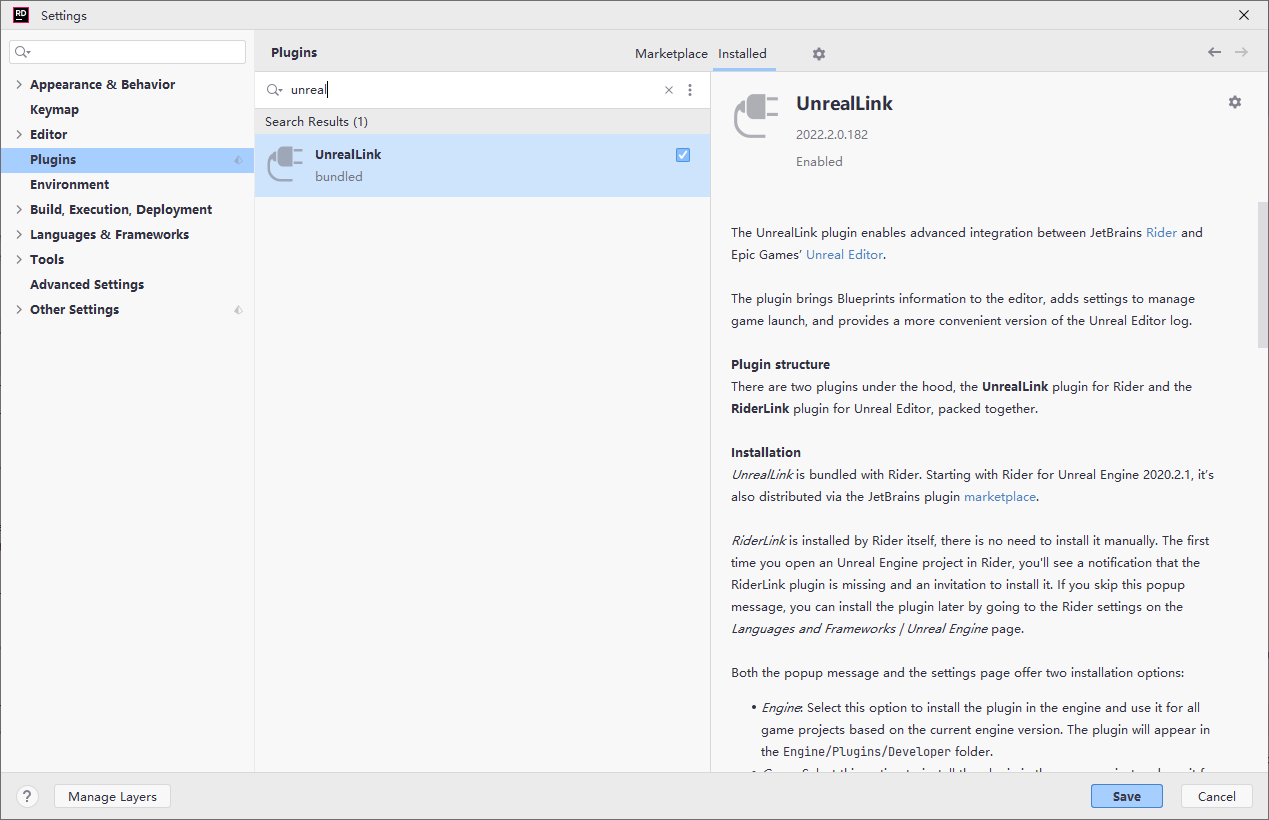Screen dimensions: 1269x820
Task: Expand Build, Execution, Deployment node
Action: (x=19, y=210)
